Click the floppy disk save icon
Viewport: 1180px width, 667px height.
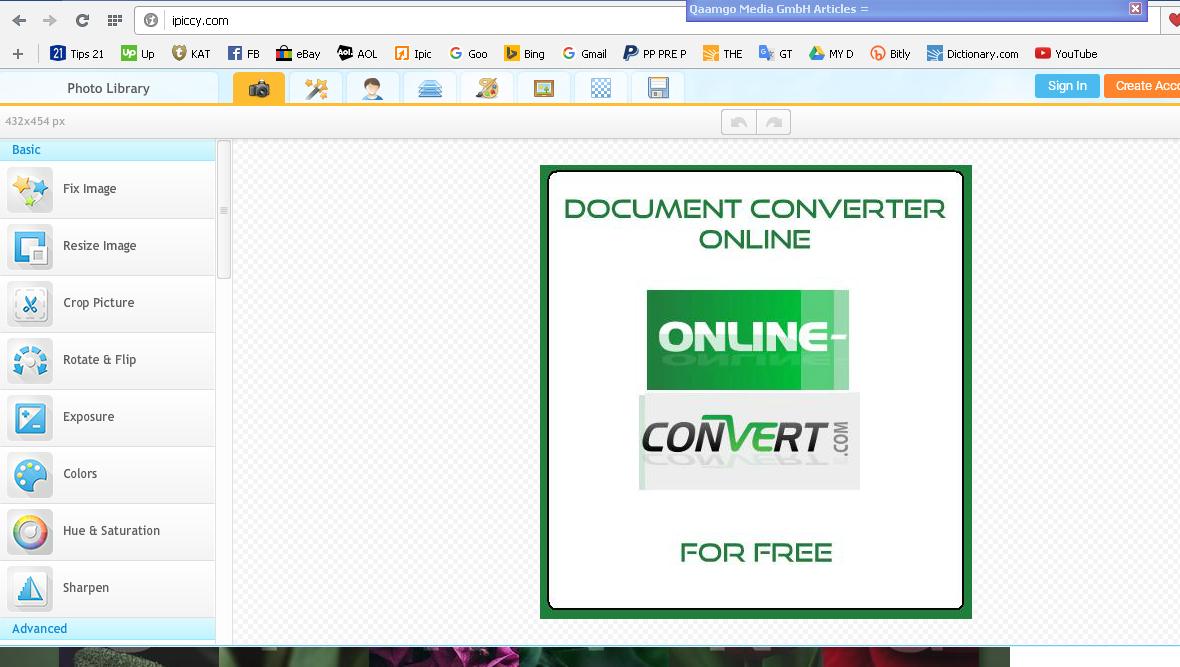658,89
